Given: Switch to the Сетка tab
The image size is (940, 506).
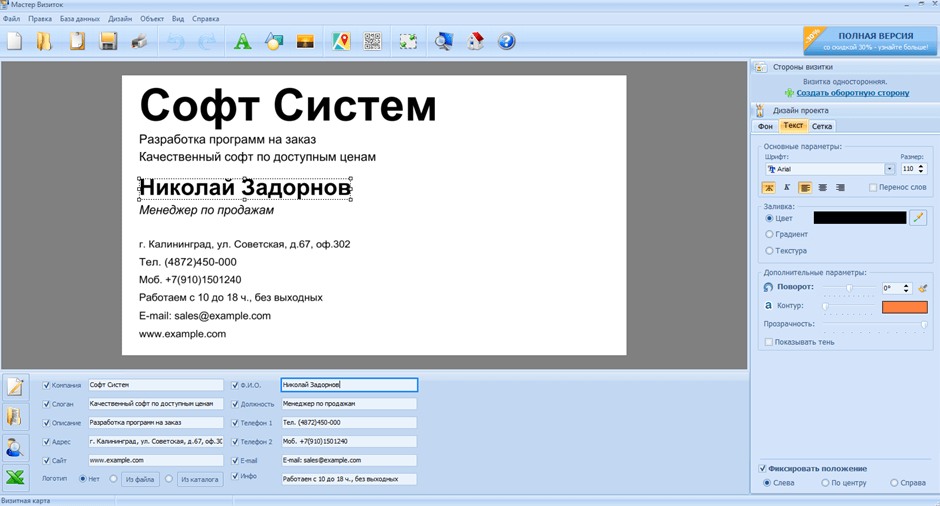Looking at the screenshot, I should click(x=822, y=126).
